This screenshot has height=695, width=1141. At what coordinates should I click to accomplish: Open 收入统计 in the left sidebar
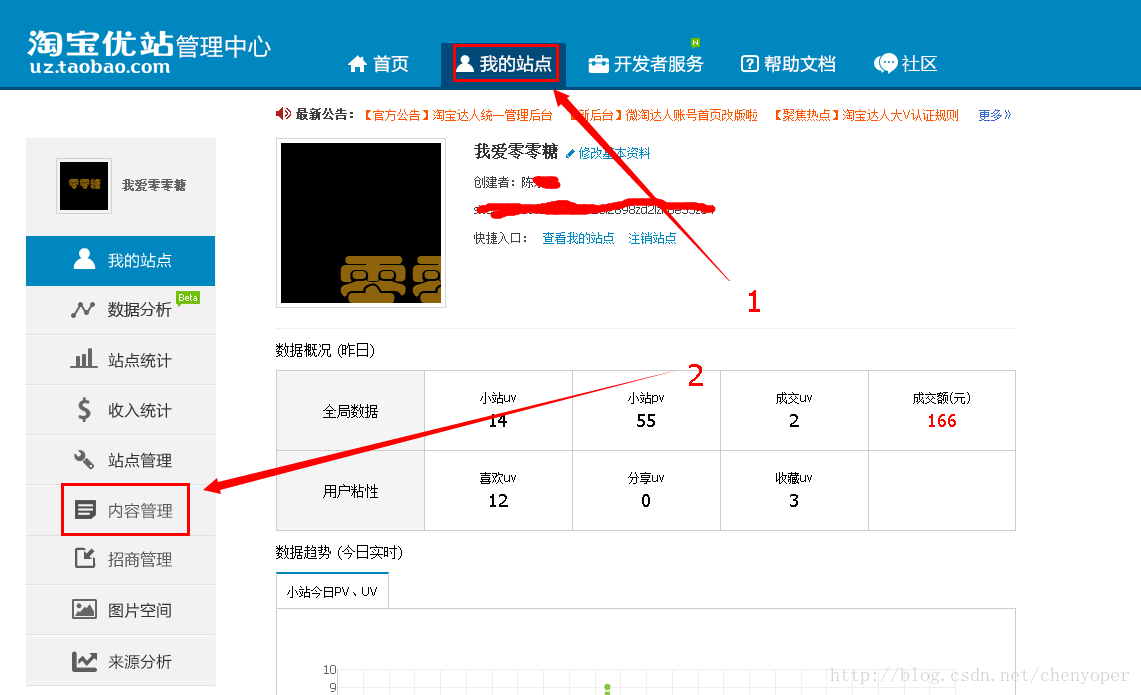pyautogui.click(x=121, y=410)
